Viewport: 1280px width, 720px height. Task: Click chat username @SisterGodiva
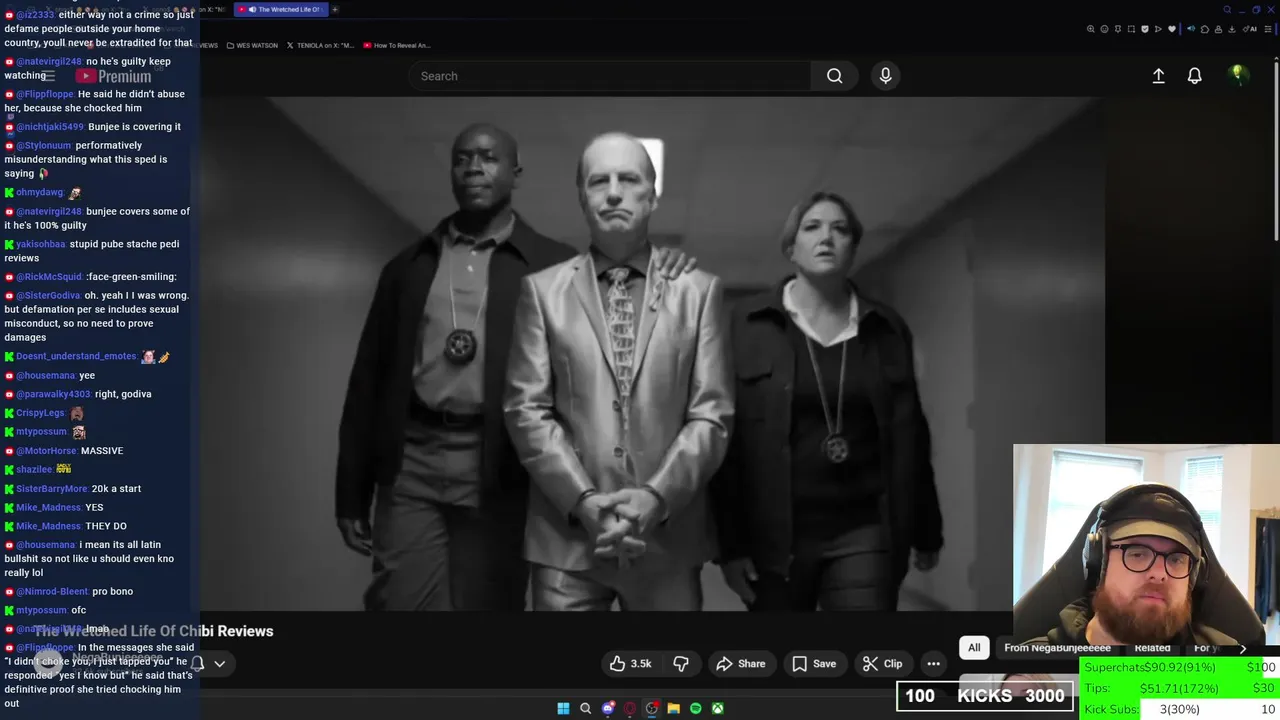tap(48, 296)
